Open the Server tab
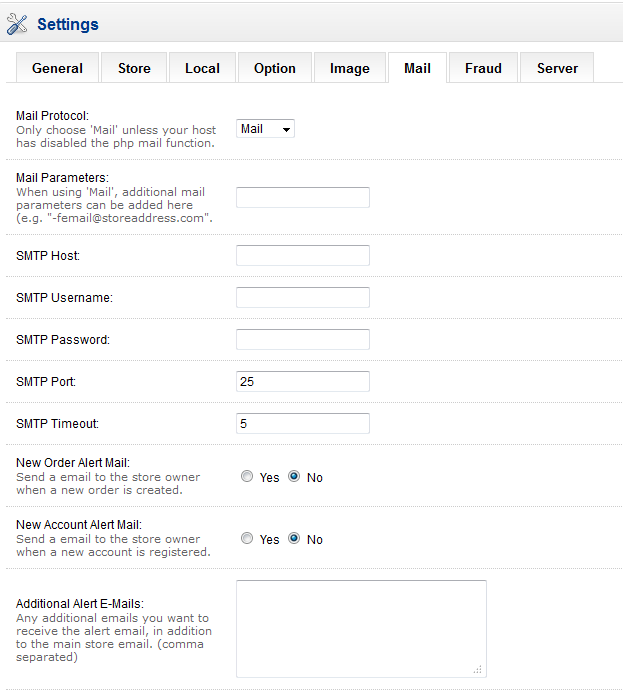This screenshot has height=694, width=623. [x=557, y=68]
